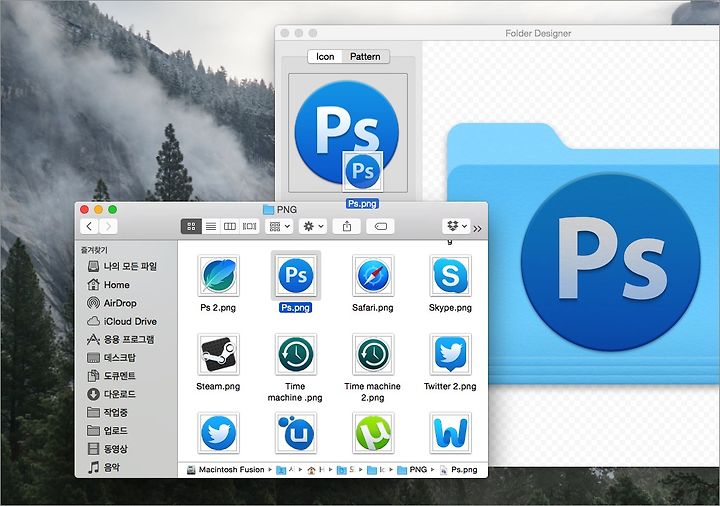Select the Ps.png file icon in Finder
Screen dimensions: 720x506
click(296, 275)
